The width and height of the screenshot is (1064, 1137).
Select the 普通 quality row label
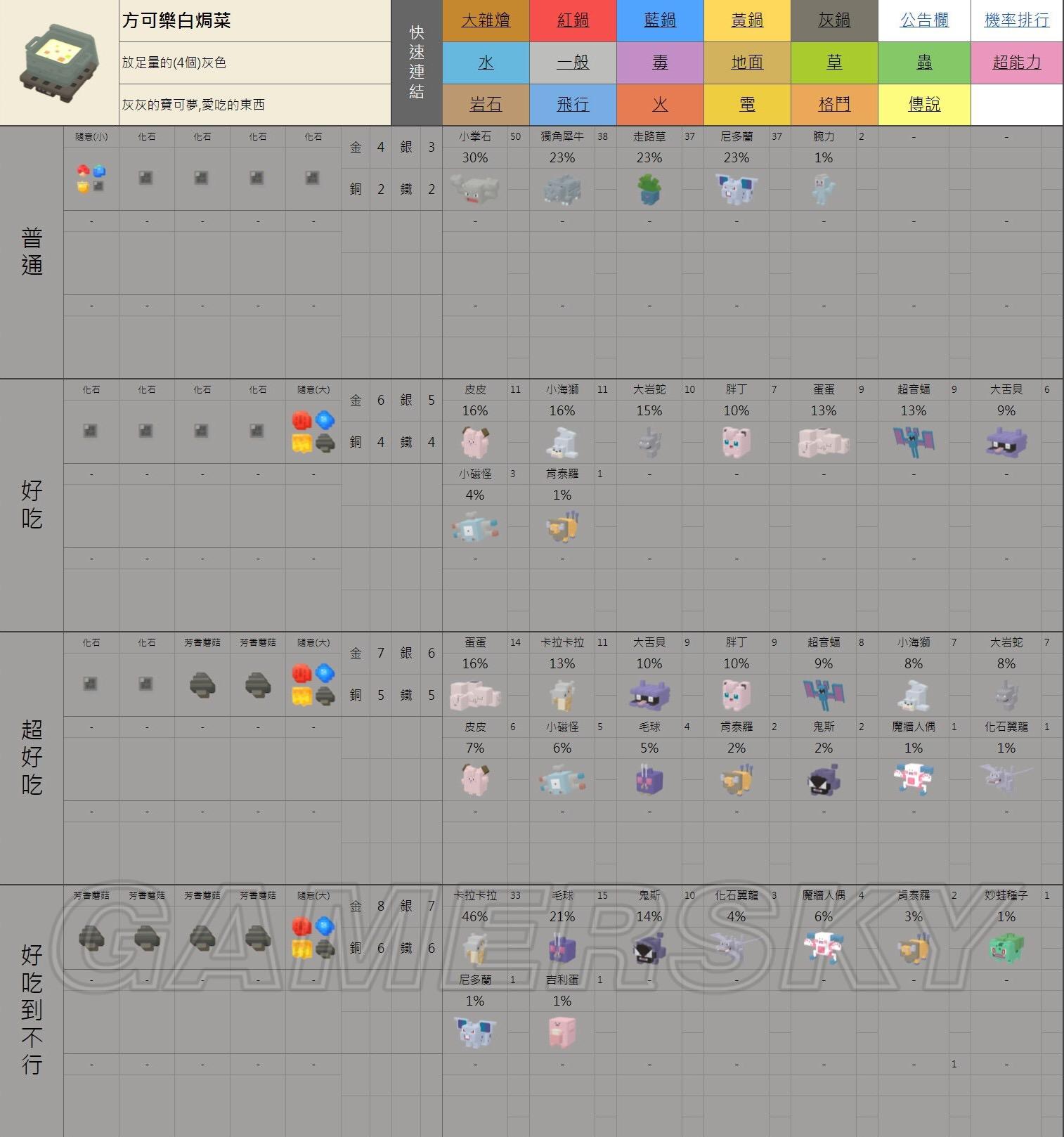(32, 252)
